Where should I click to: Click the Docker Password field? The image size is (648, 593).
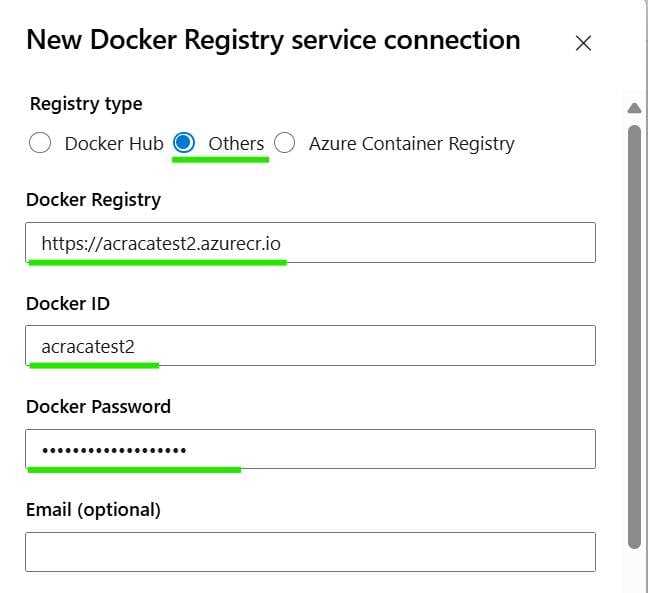coord(310,449)
